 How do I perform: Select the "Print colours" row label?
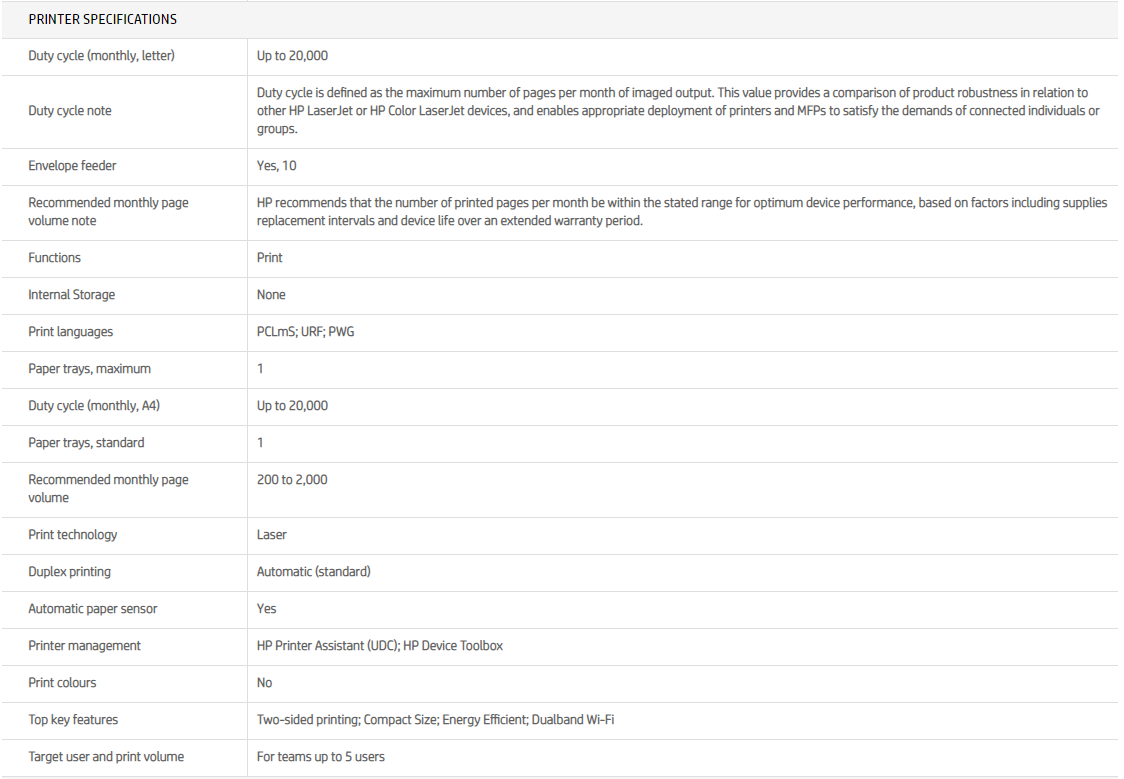63,683
